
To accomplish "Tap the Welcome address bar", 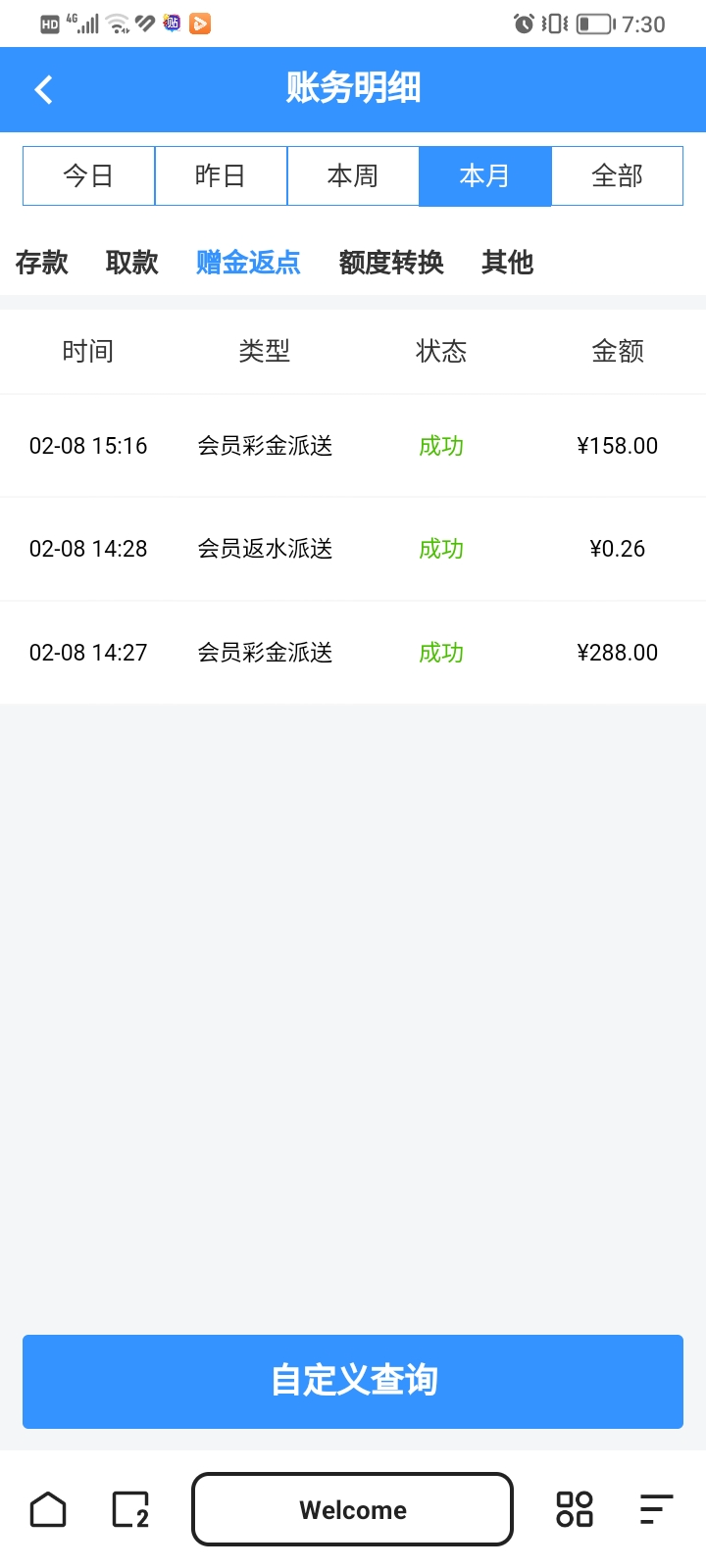I will 353,1510.
